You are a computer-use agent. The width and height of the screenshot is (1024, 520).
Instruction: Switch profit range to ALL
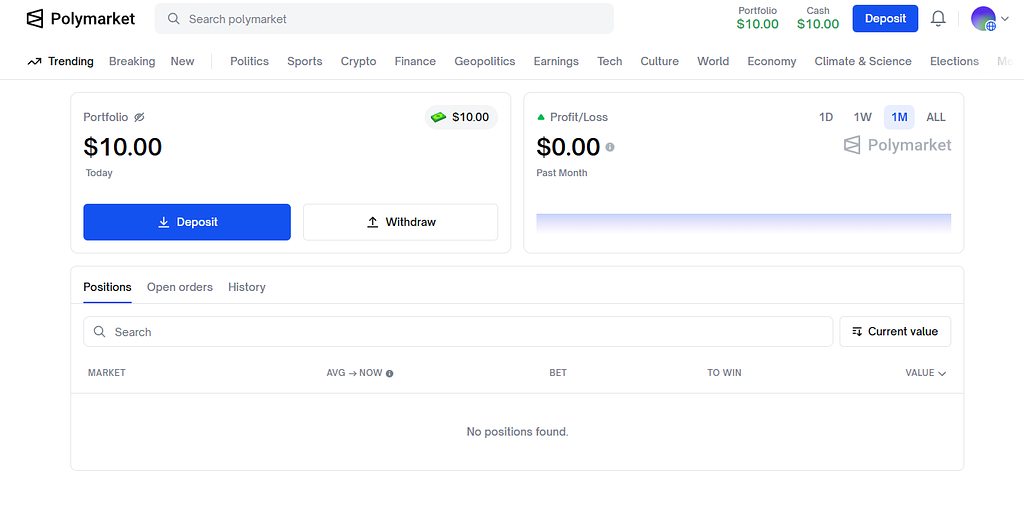pos(936,117)
